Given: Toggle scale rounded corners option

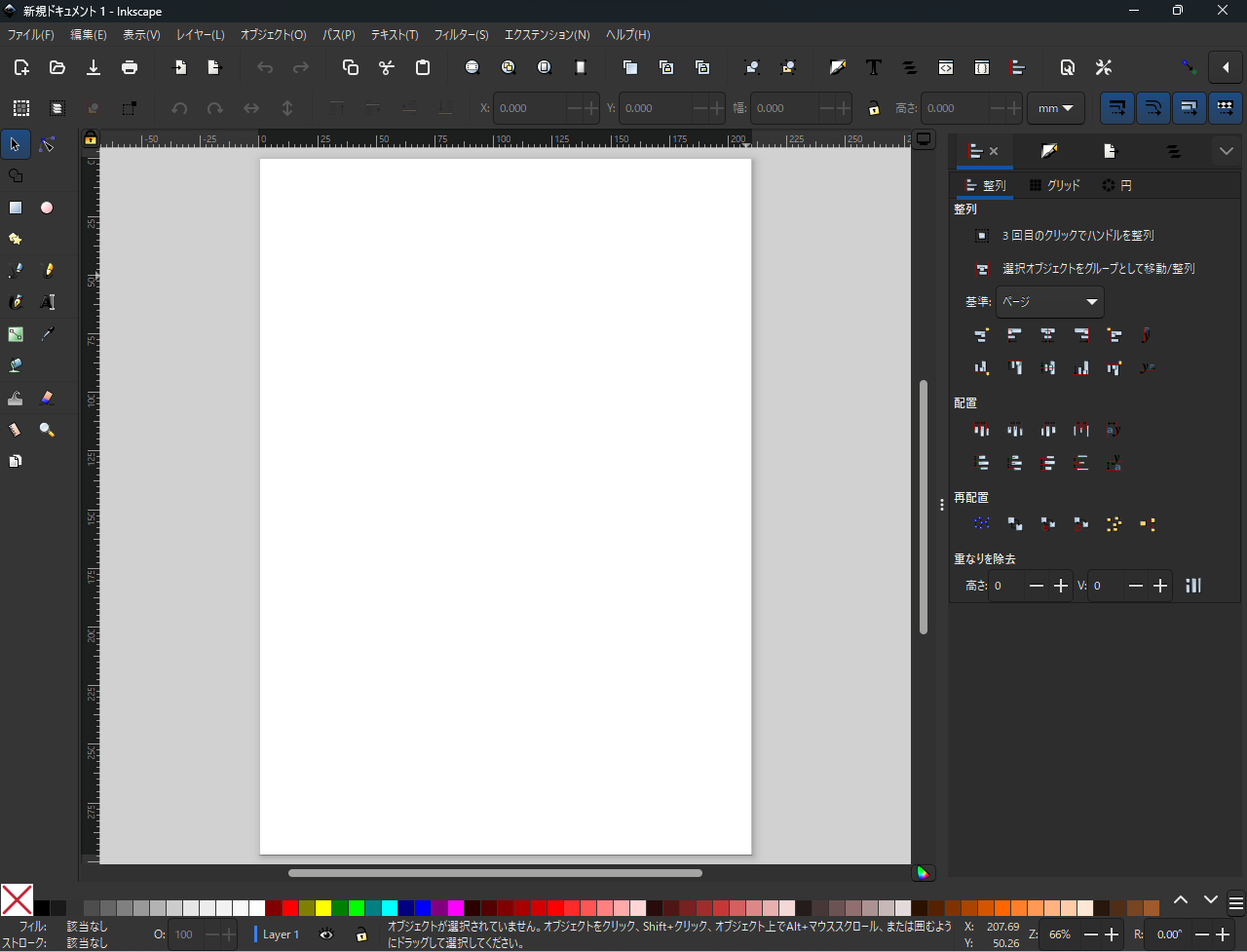Looking at the screenshot, I should coord(1153,107).
